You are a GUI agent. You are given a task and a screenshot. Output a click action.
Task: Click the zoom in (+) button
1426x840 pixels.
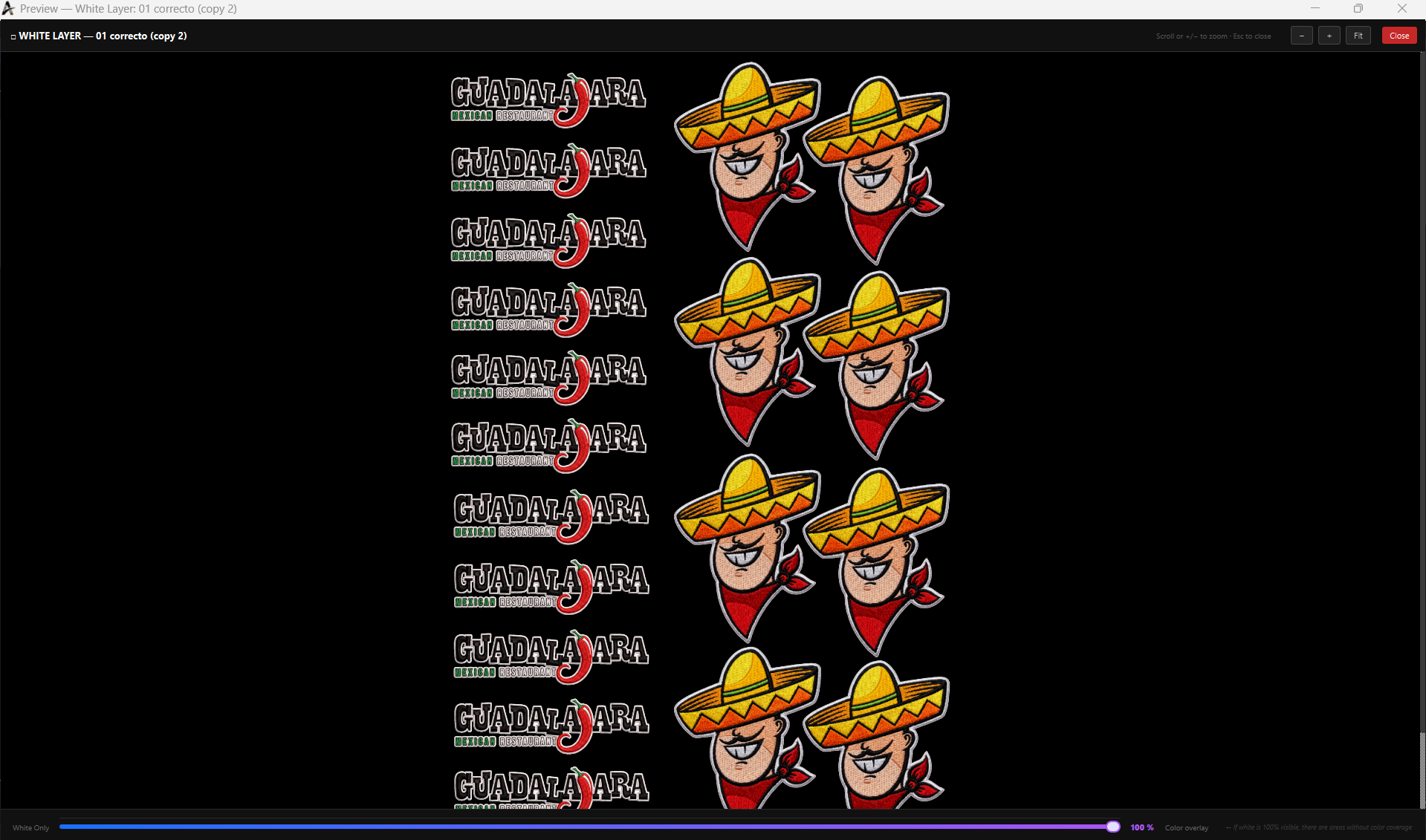point(1329,36)
